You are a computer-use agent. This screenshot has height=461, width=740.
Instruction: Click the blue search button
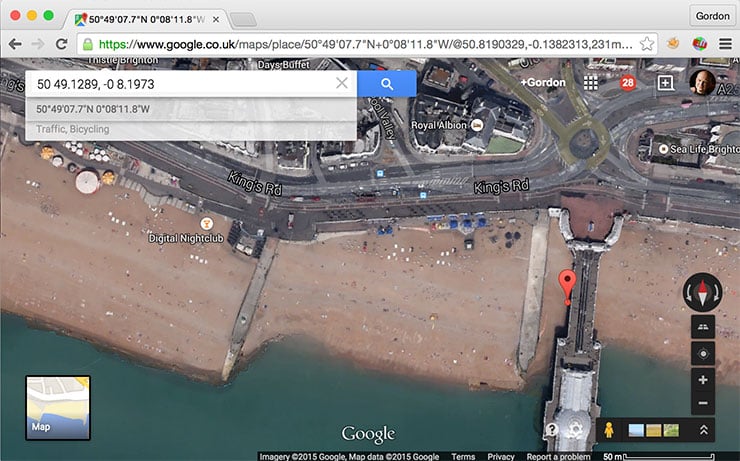[x=386, y=84]
